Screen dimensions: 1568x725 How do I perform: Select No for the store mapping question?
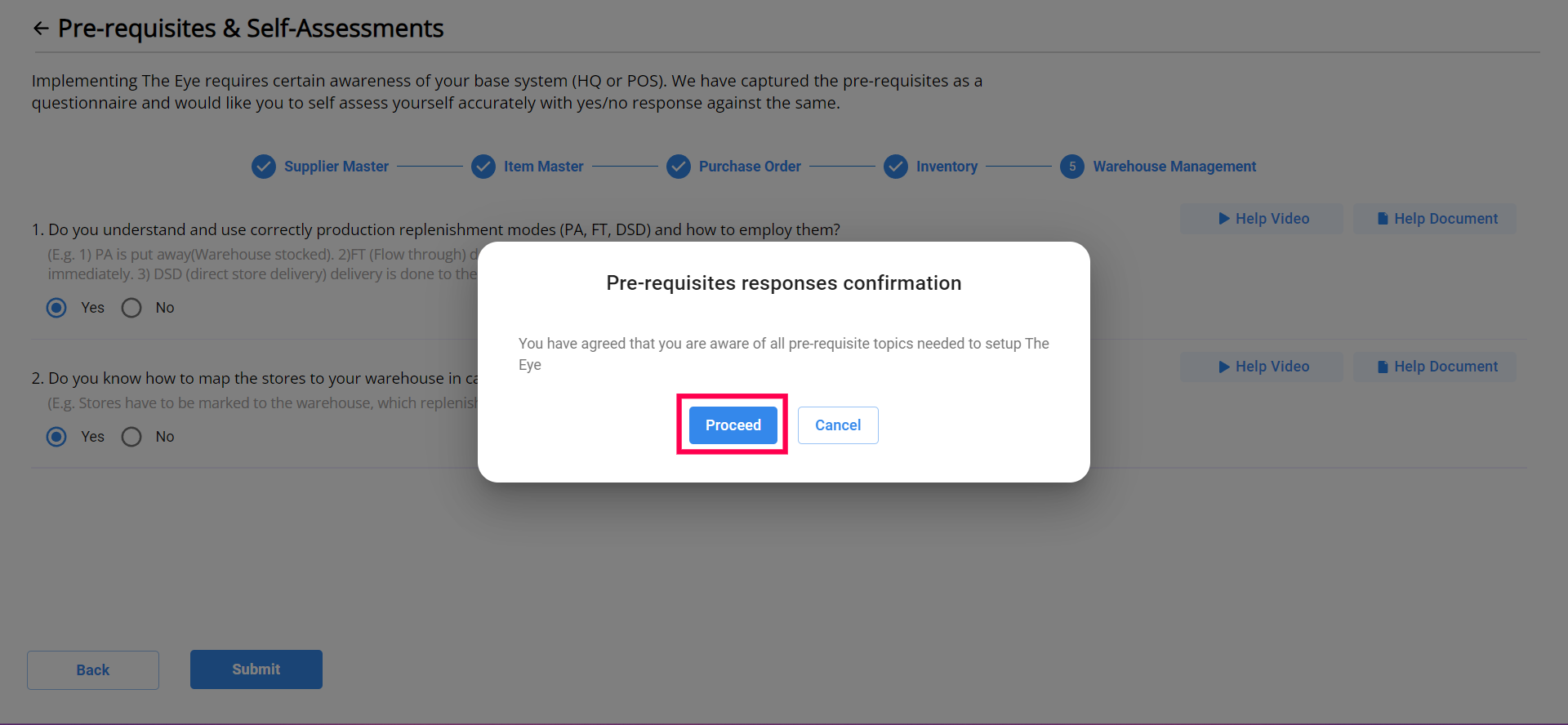(131, 437)
